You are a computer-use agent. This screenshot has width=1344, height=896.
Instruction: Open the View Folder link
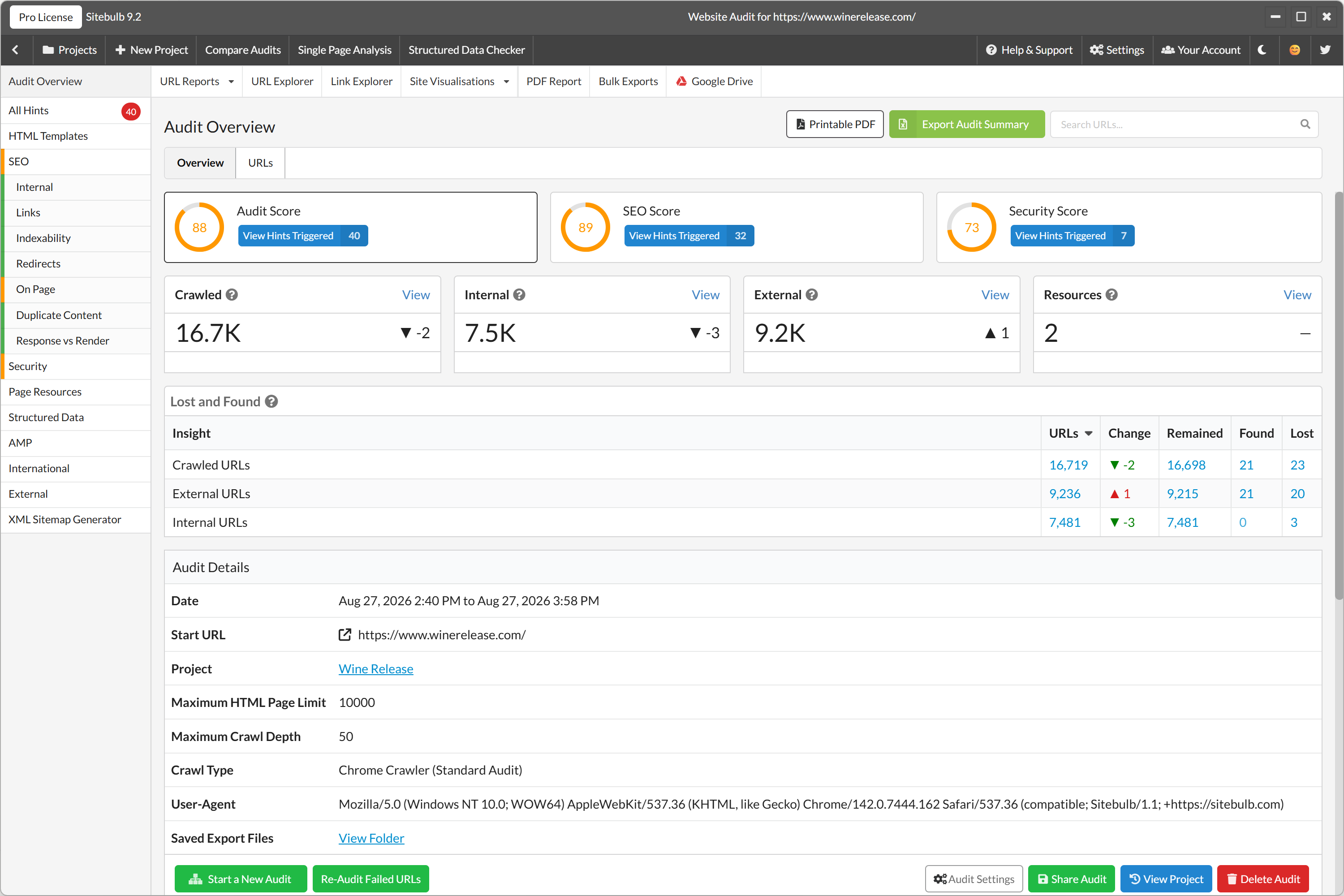pos(371,838)
